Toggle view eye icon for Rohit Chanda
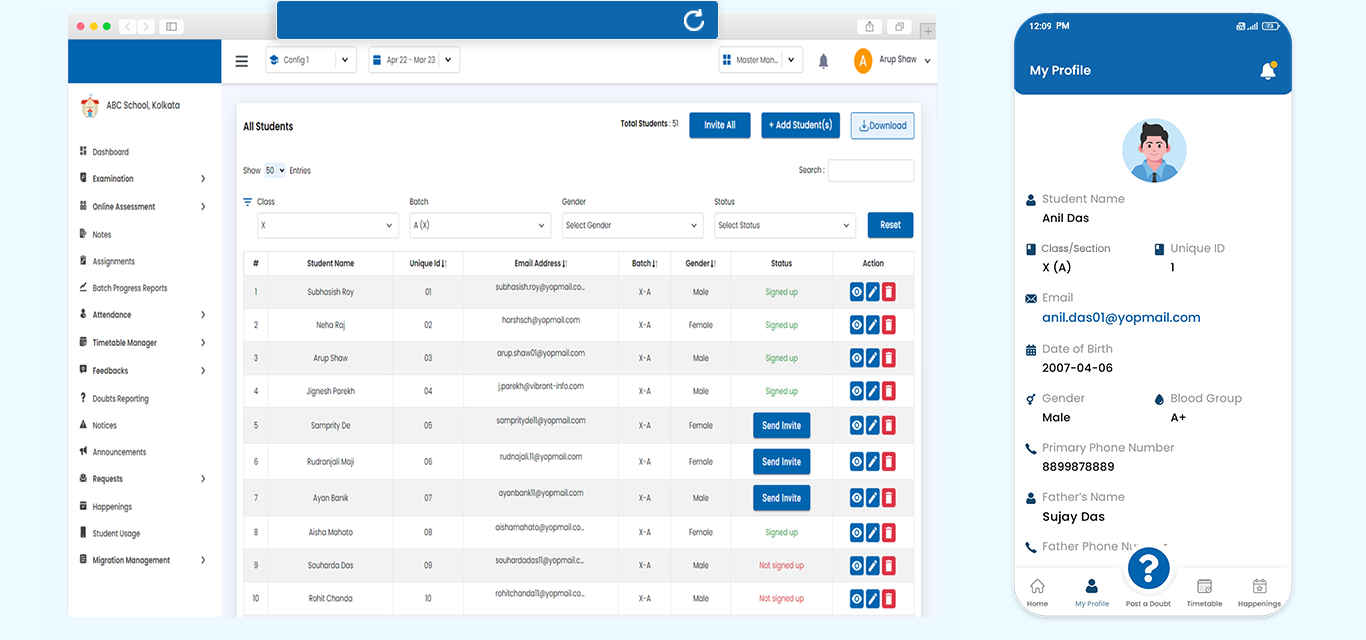This screenshot has height=640, width=1366. [856, 598]
